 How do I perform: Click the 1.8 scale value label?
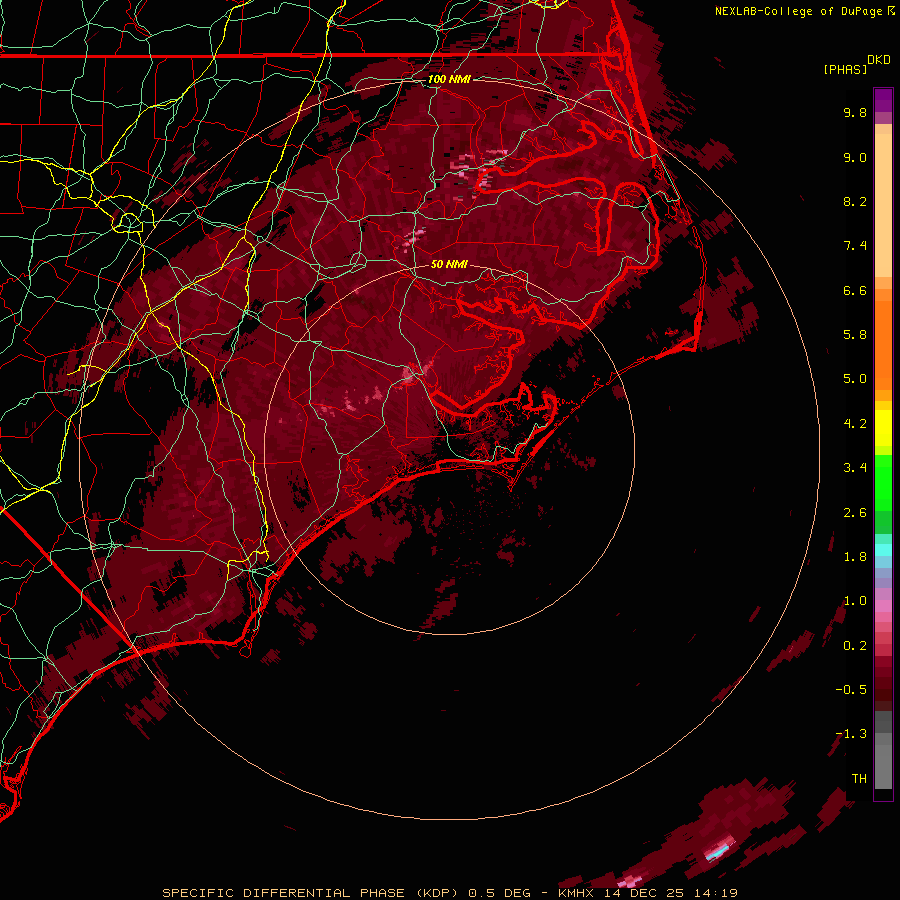tap(855, 557)
